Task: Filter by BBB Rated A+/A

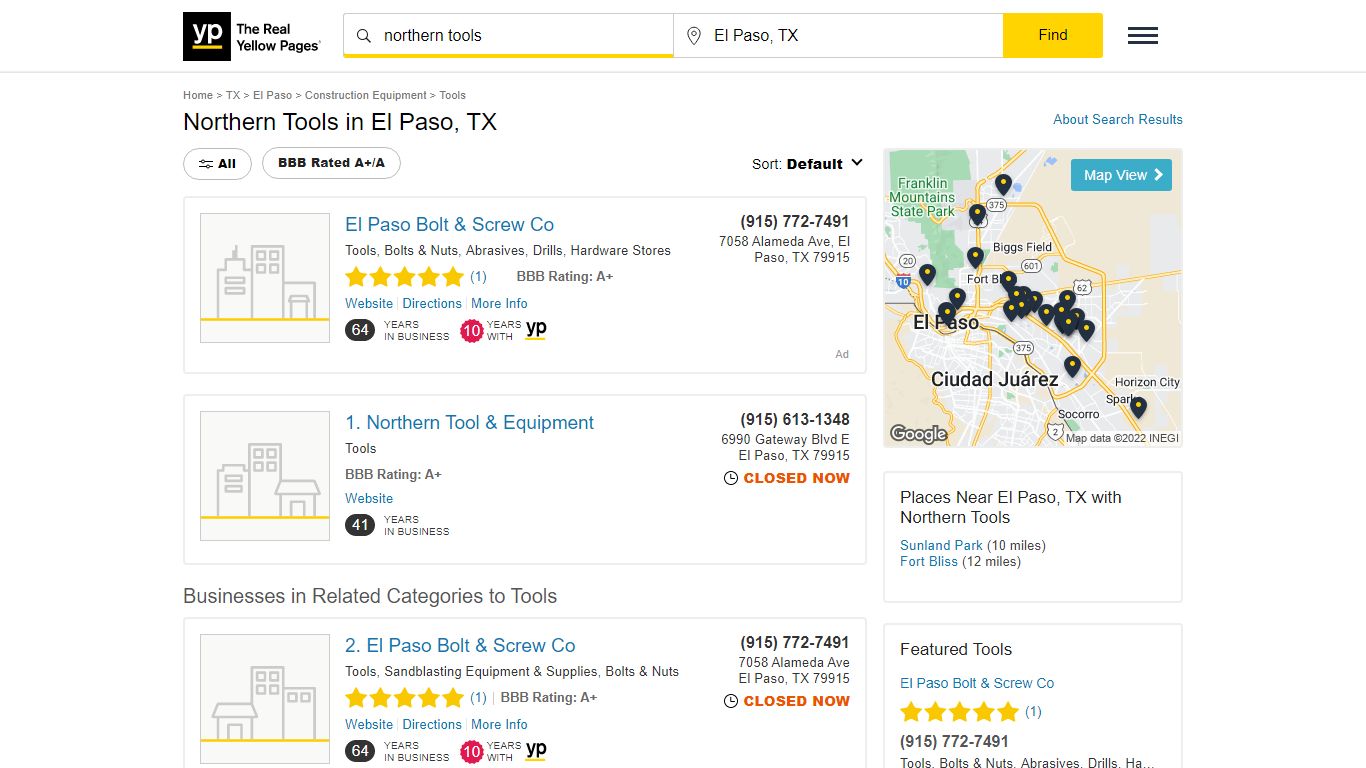Action: tap(331, 163)
